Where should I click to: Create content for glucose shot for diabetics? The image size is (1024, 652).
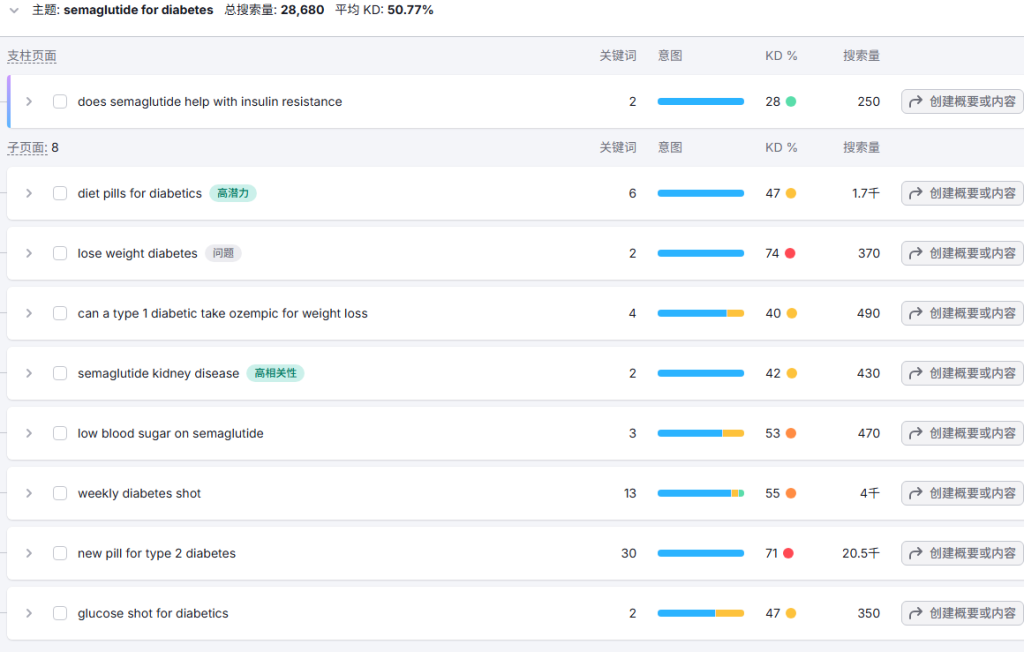962,613
